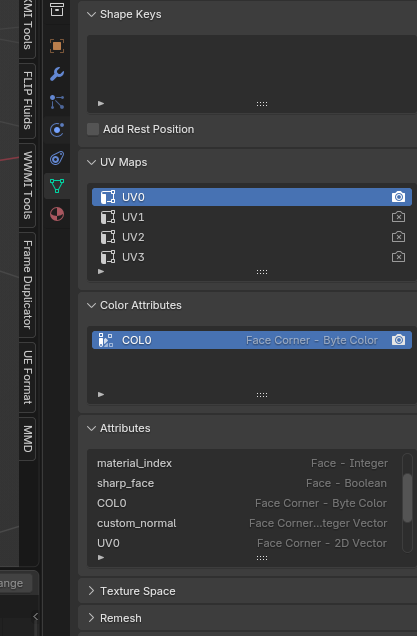Expand the Remesh panel
417x636 pixels.
click(x=92, y=618)
